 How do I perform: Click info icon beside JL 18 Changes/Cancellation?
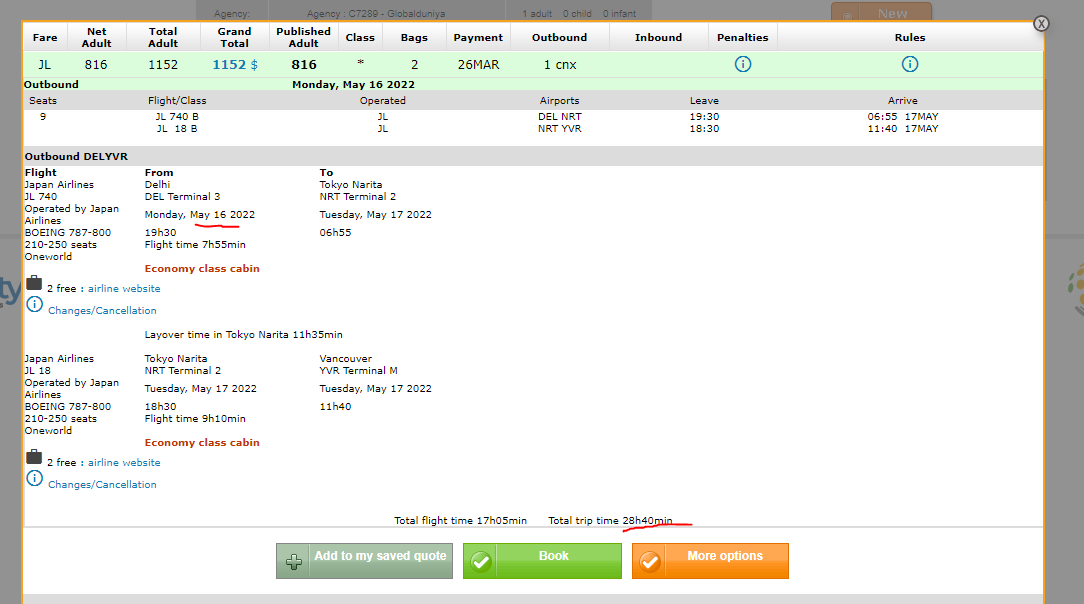pos(35,478)
